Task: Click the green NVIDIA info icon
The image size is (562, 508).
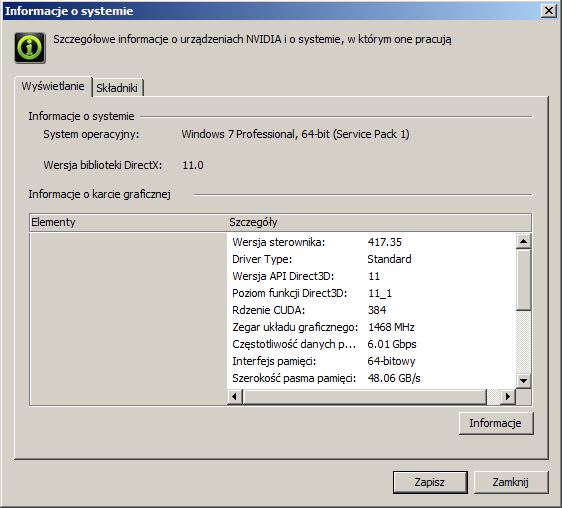Action: click(x=30, y=48)
